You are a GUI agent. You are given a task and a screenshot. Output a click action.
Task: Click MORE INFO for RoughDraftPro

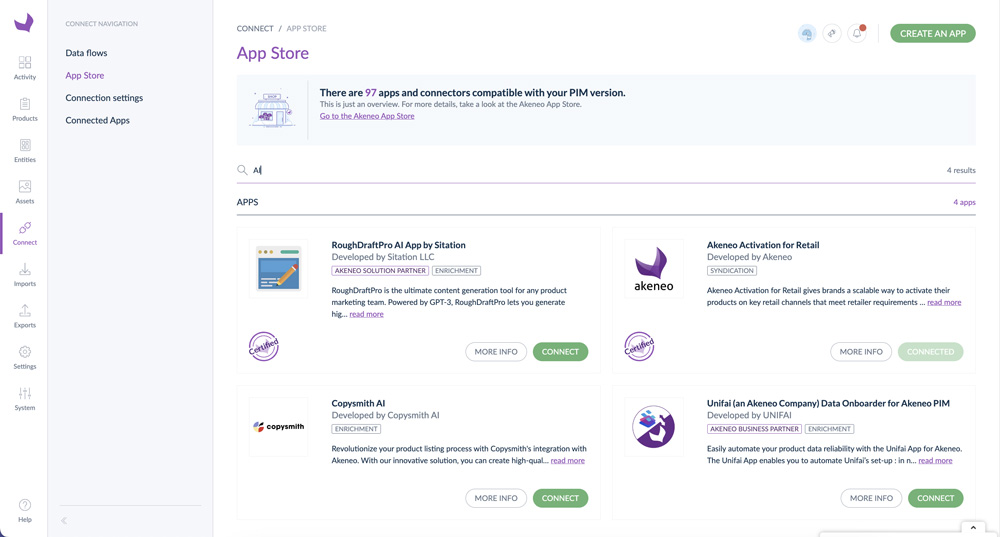496,351
